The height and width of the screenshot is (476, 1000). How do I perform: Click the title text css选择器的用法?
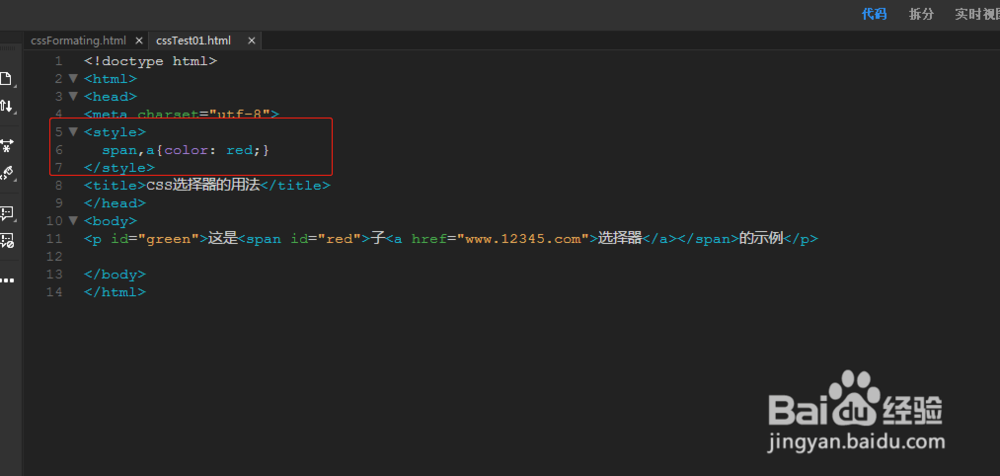pos(204,185)
